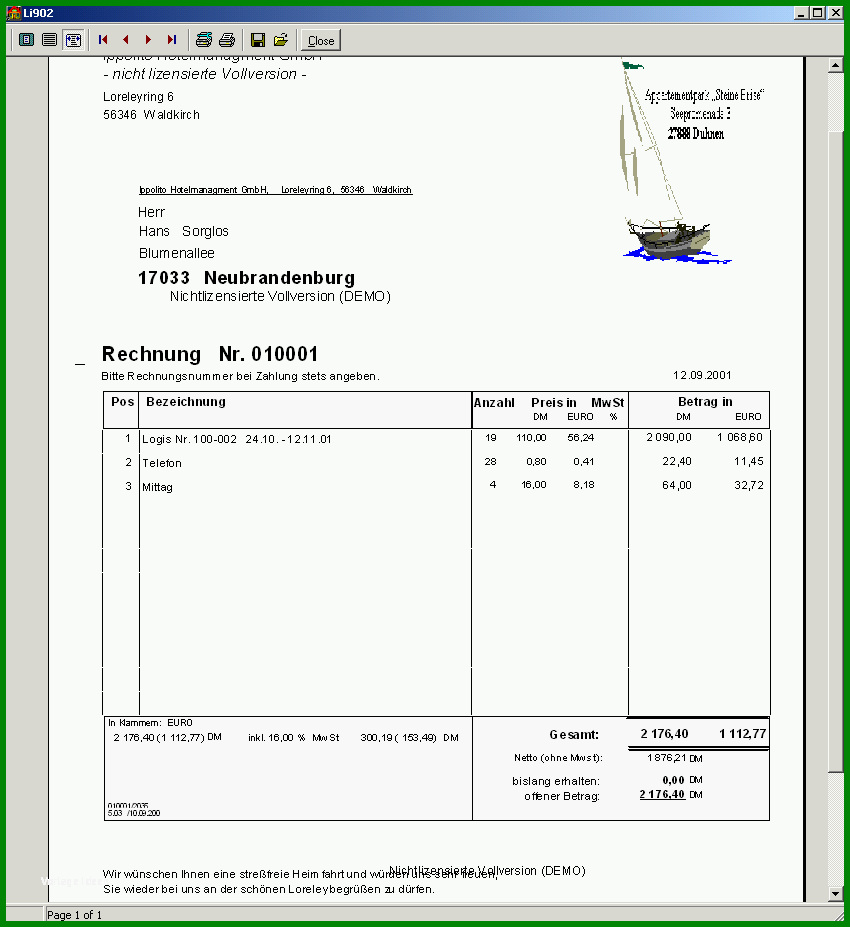
Task: Toggle the fit-to-page-width view icon
Action: 73,40
